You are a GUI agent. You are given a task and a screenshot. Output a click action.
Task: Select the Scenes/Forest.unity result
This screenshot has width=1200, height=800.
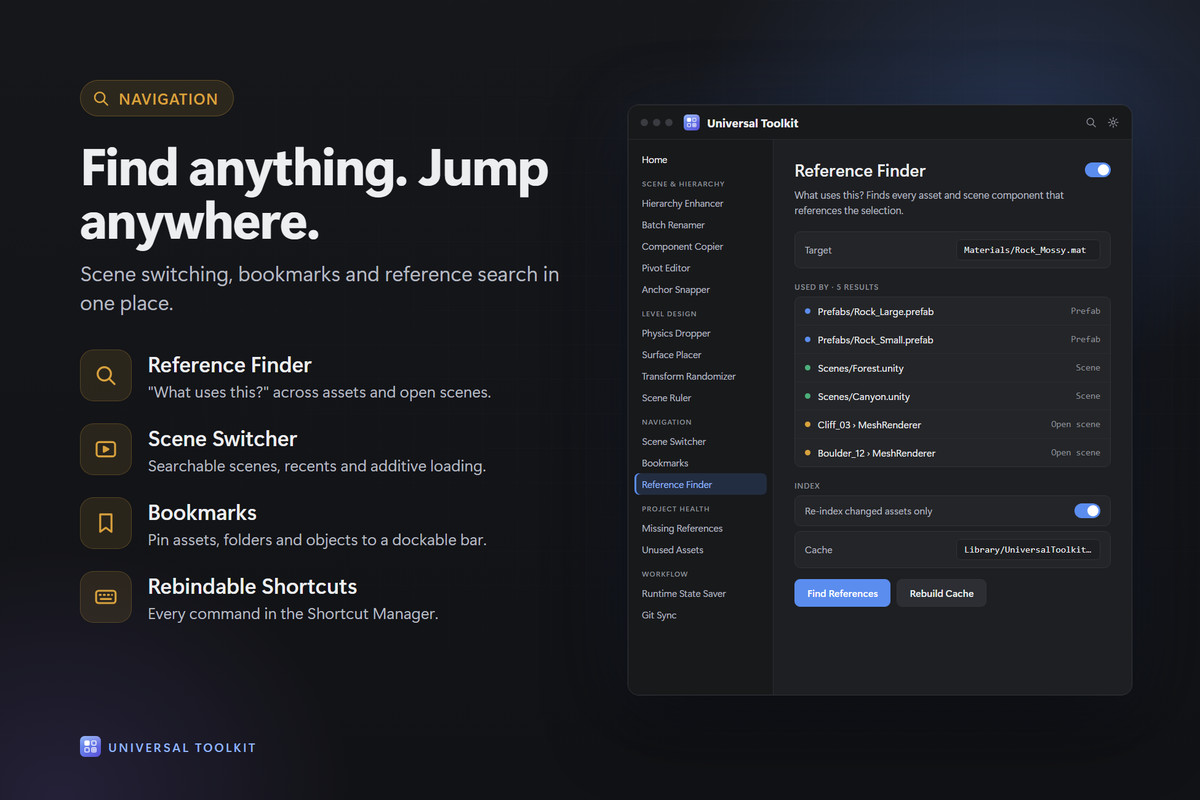952,368
